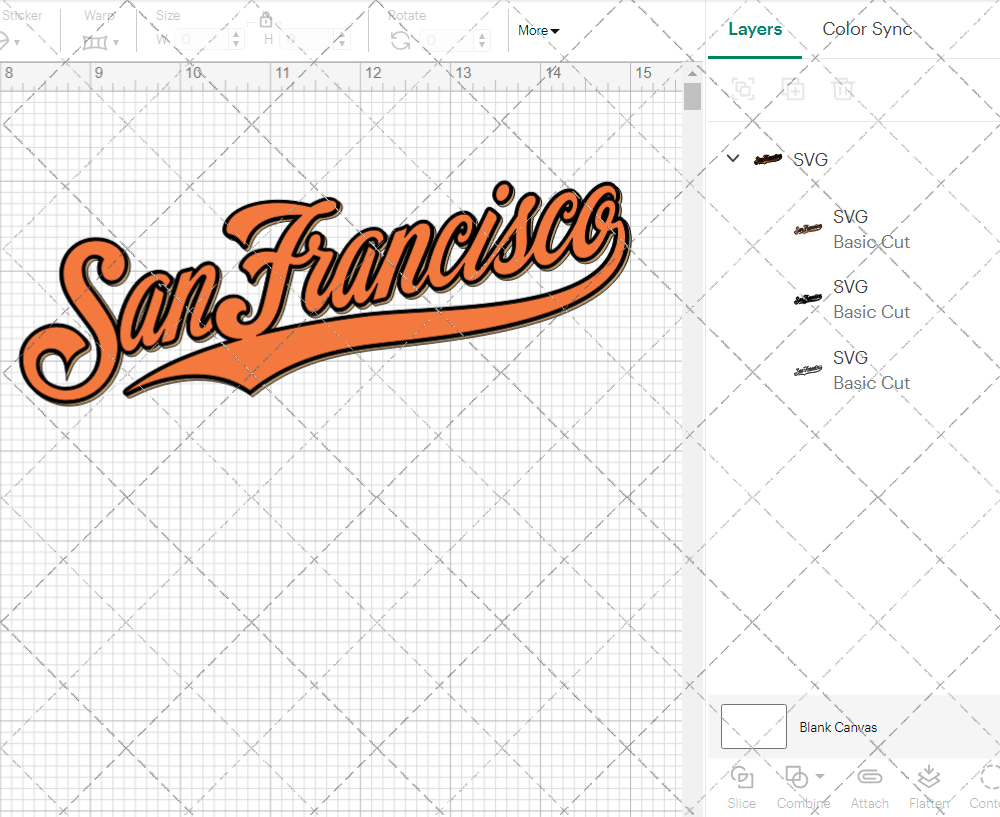This screenshot has height=817, width=1000.
Task: Click the Height size input field
Action: 307,40
